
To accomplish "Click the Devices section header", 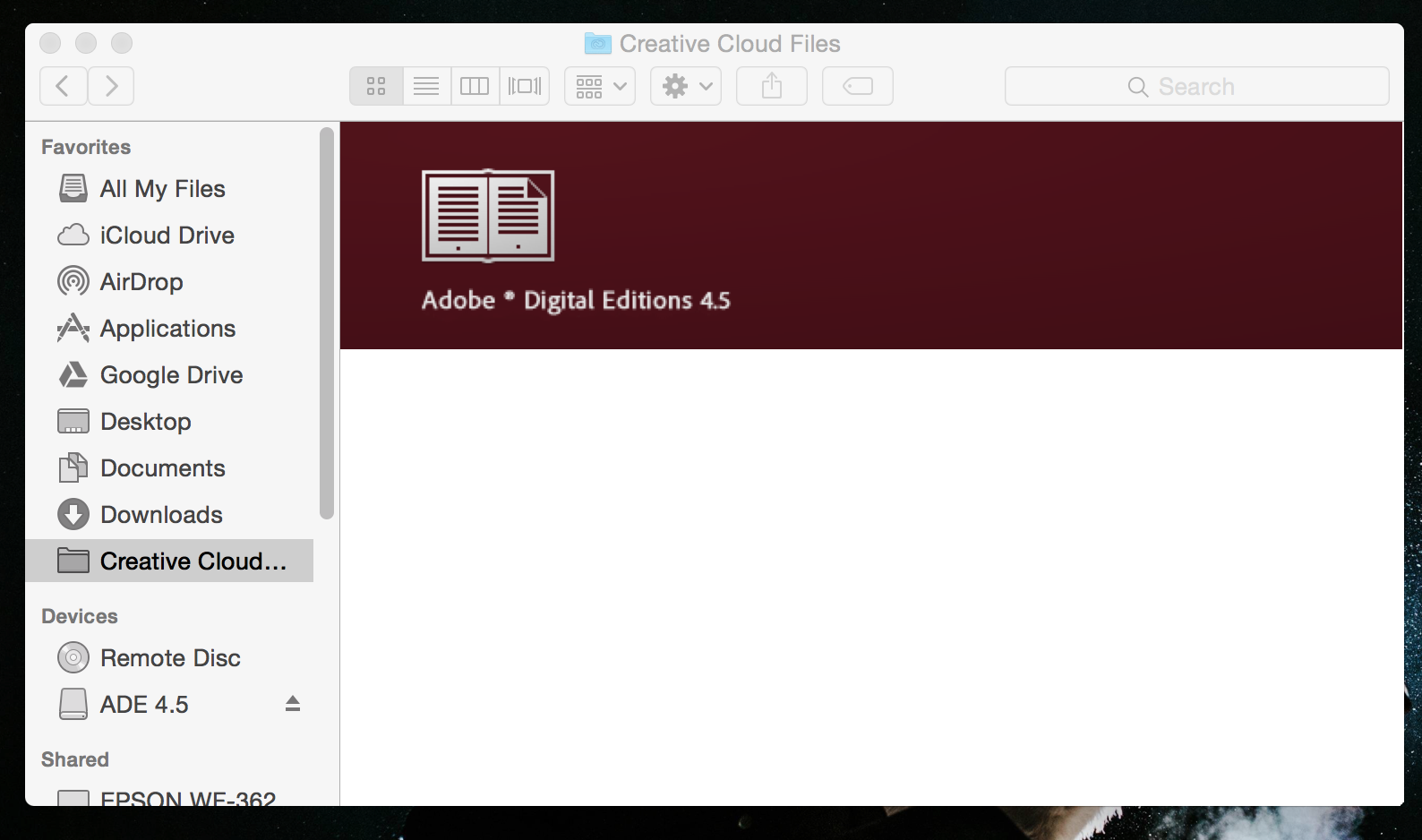I will pyautogui.click(x=80, y=616).
